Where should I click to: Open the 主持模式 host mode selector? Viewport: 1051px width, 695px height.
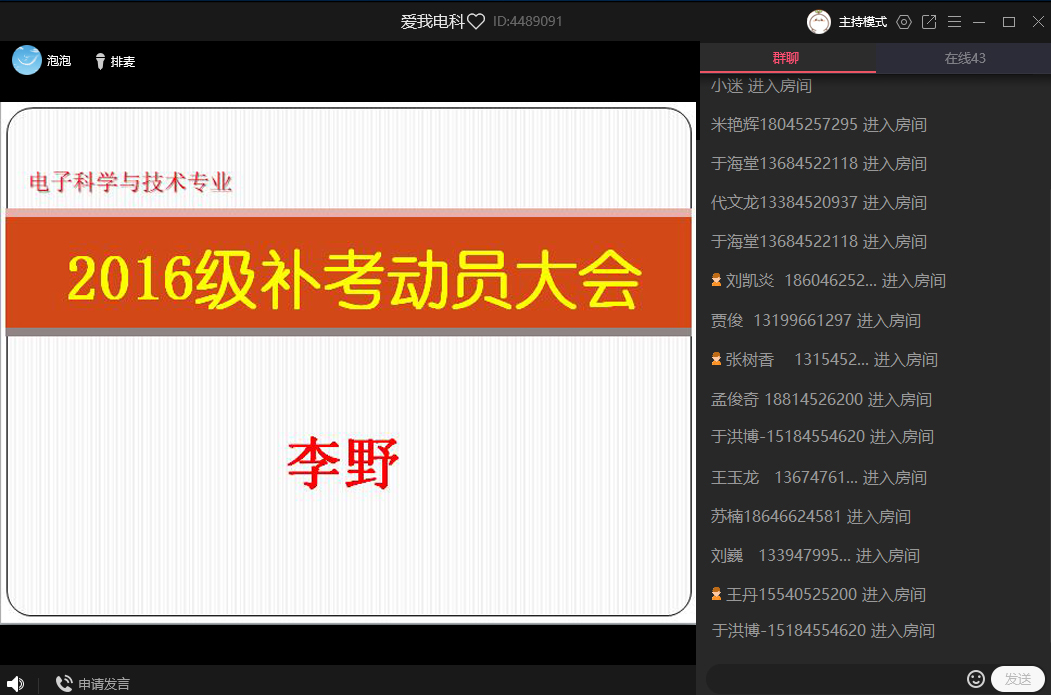coord(862,22)
